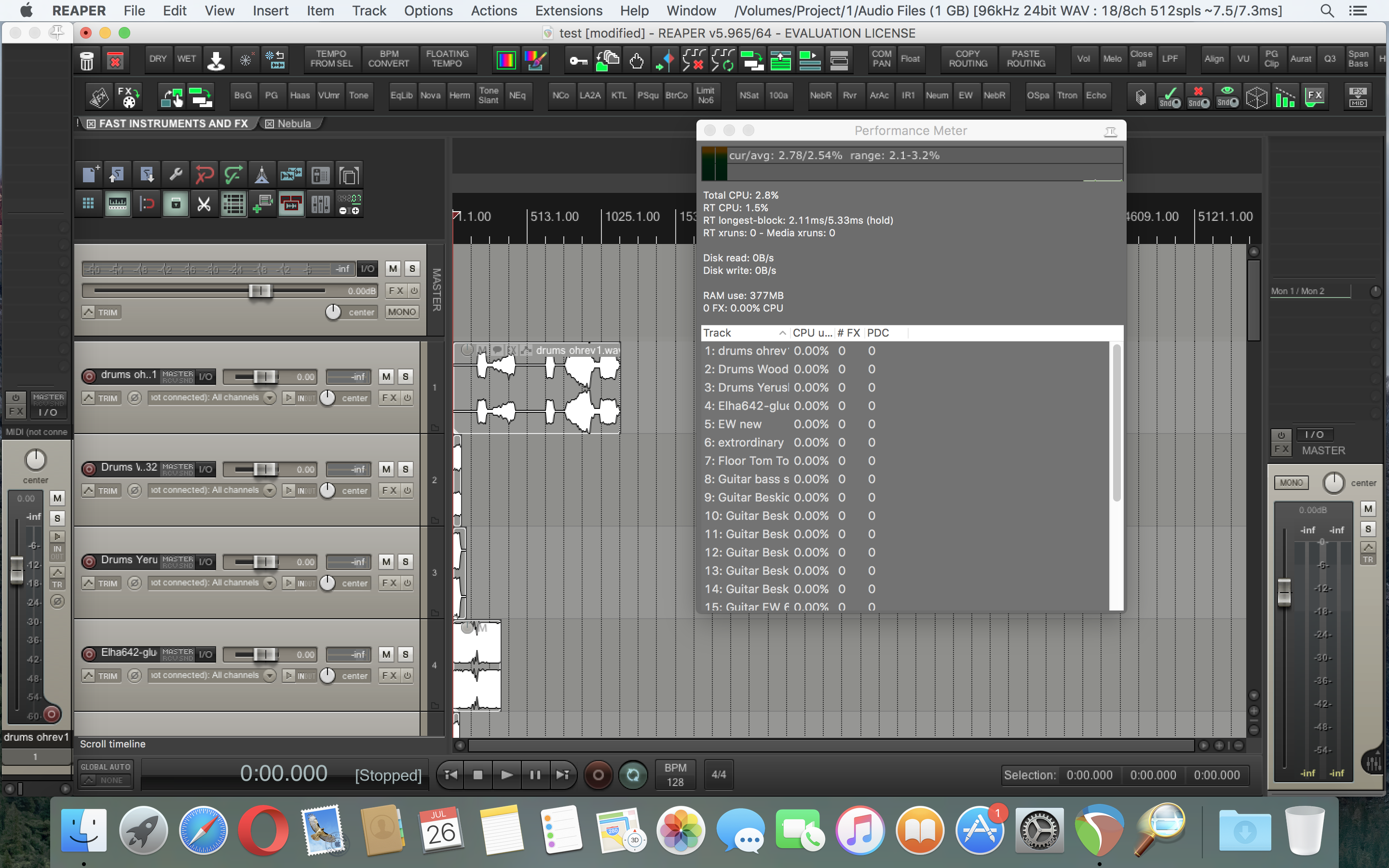The image size is (1389, 868).
Task: Switch to the Nebula toolbar tab
Action: coord(293,123)
